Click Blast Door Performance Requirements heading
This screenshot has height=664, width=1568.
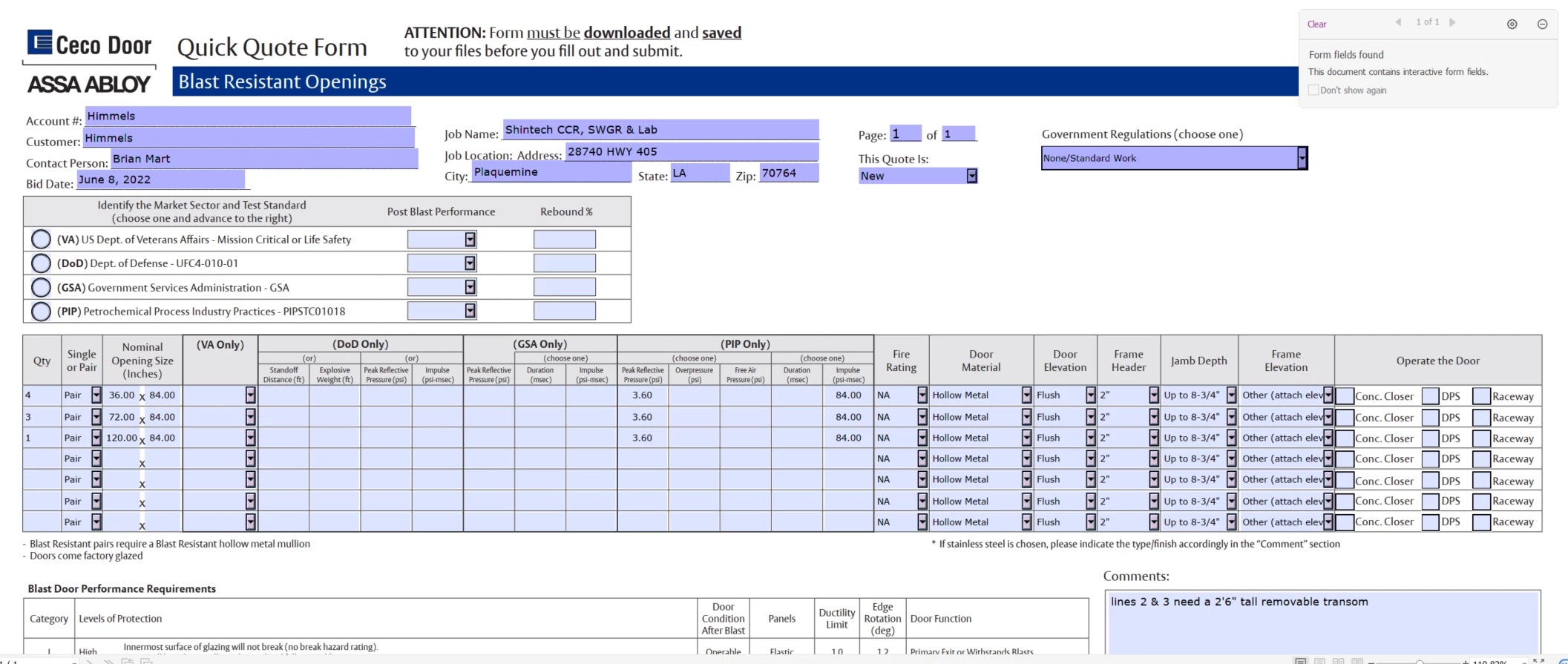tap(122, 589)
